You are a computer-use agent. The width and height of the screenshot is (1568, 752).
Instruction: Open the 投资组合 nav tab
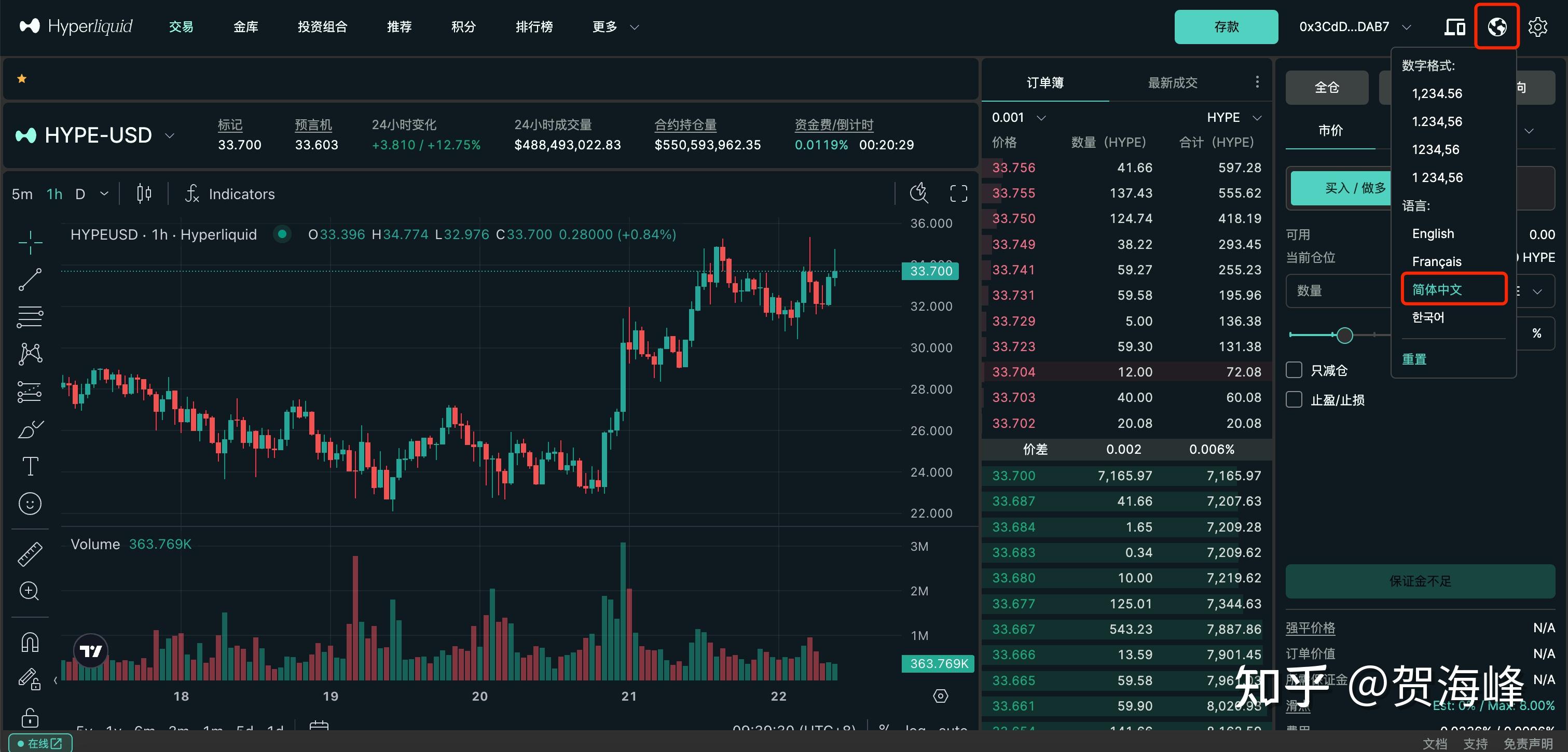pos(322,27)
